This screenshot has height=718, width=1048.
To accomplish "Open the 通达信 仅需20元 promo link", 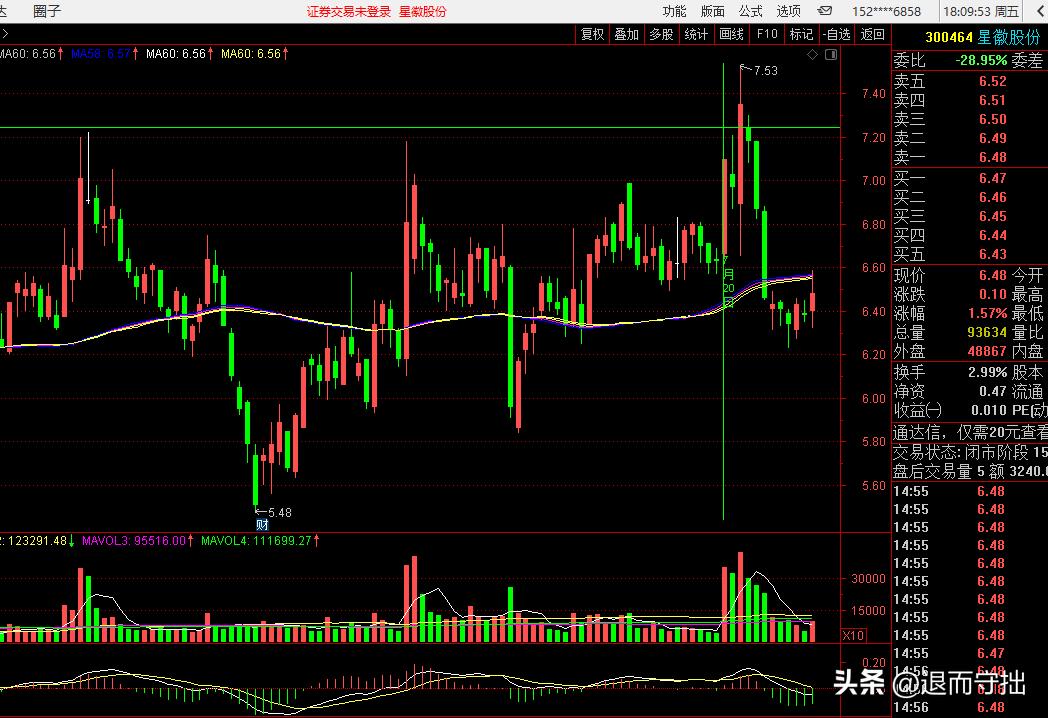I will (970, 433).
